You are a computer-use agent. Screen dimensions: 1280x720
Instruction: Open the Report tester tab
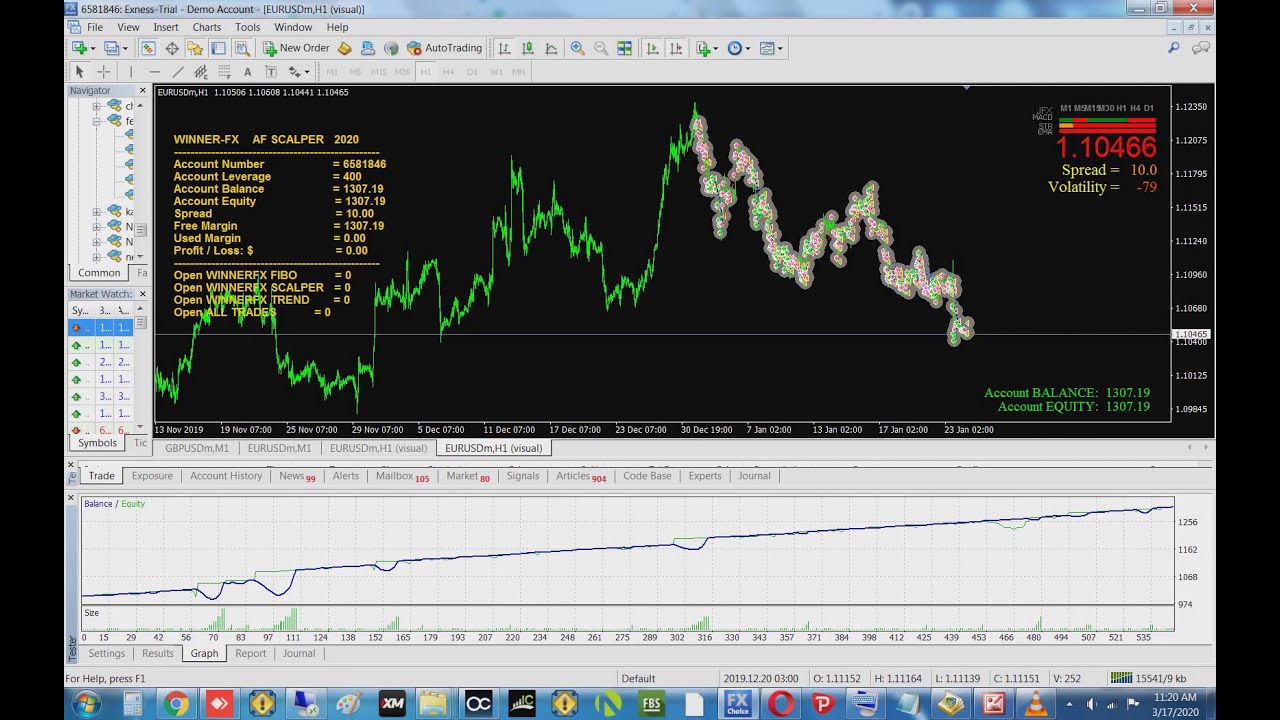(250, 653)
